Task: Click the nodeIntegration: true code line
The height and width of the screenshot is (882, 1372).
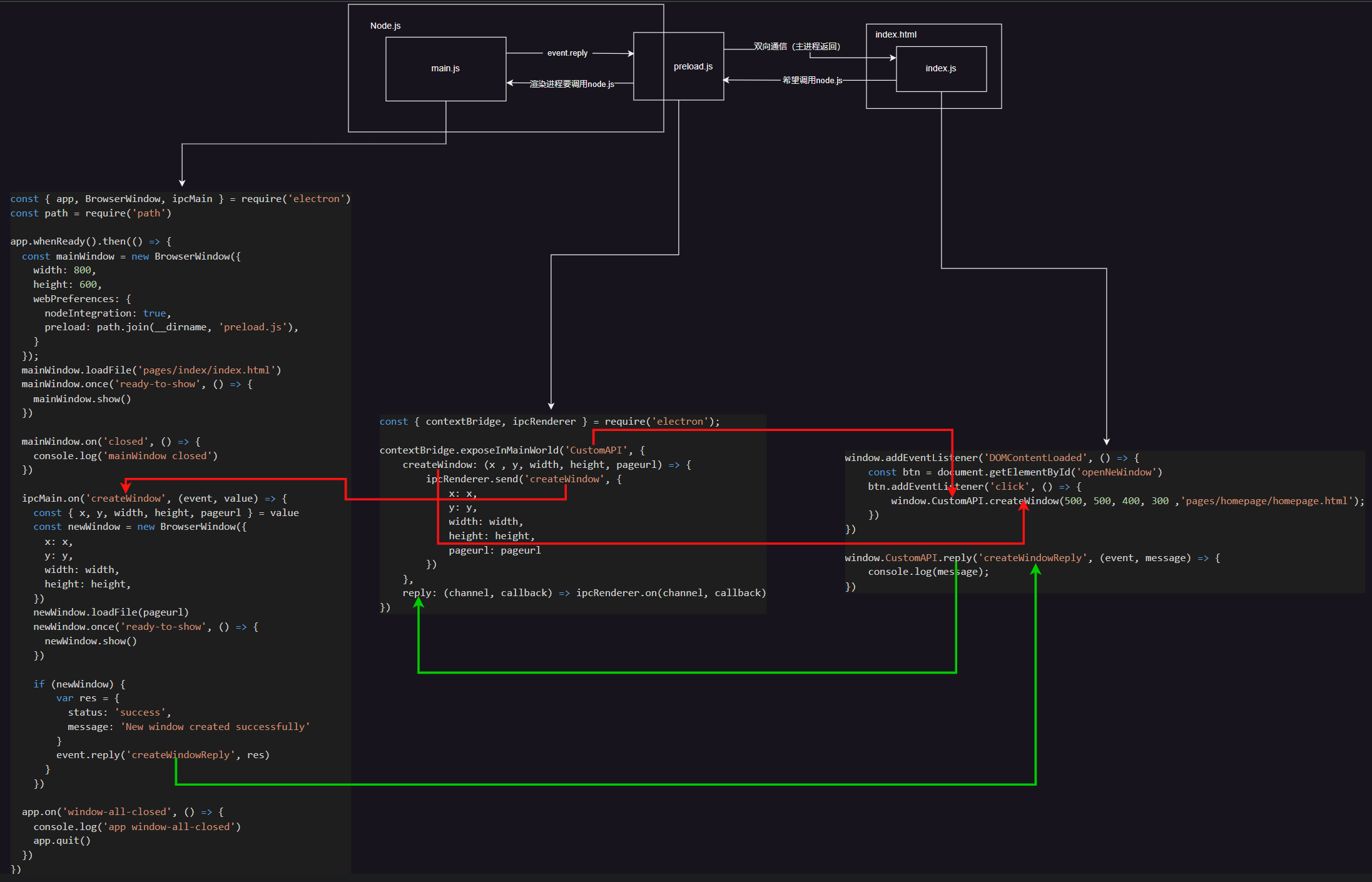Action: [x=107, y=313]
